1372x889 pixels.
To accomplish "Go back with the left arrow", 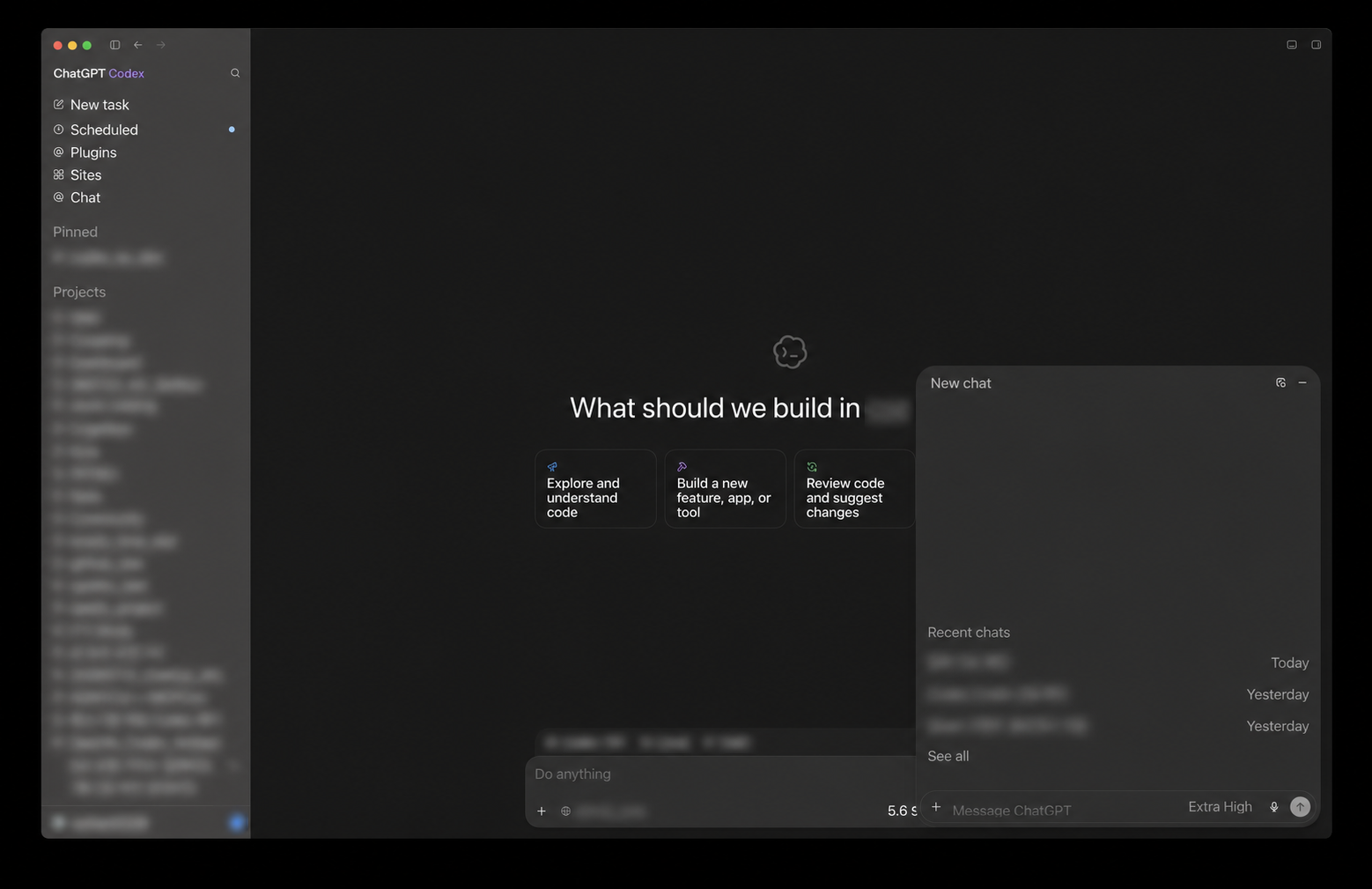I will (138, 45).
